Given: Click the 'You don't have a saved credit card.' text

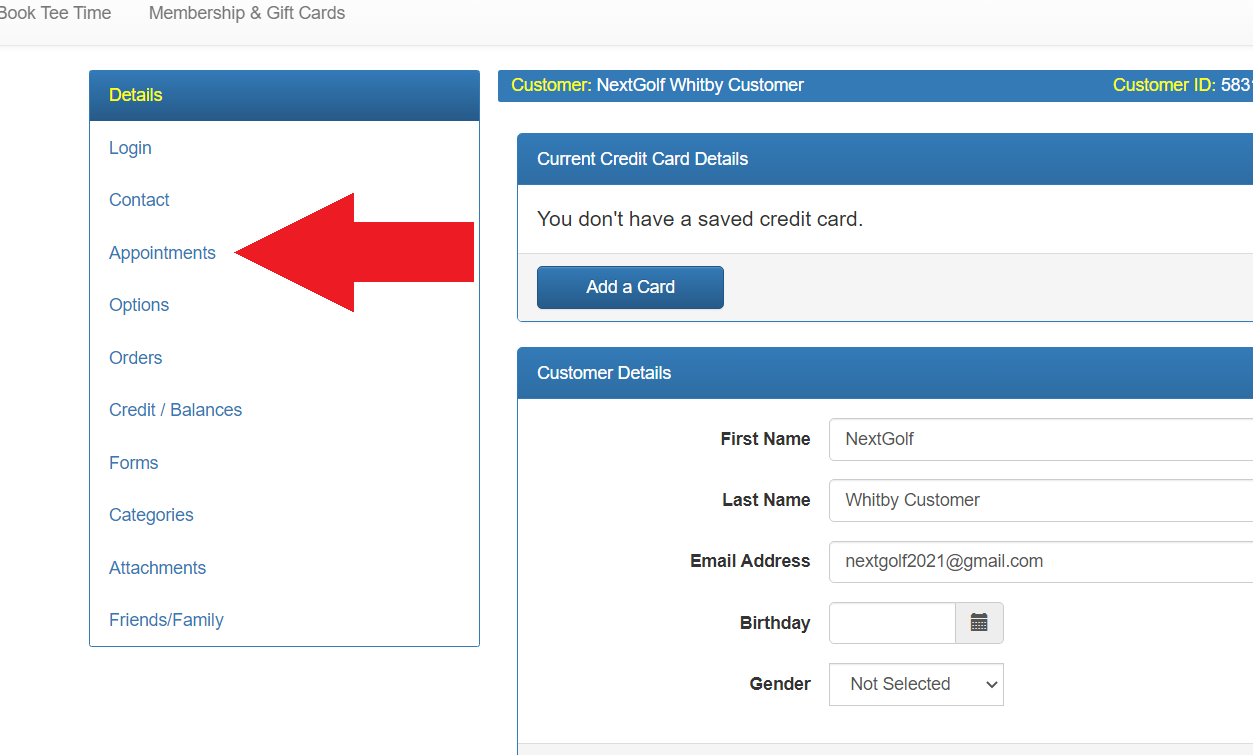Looking at the screenshot, I should [700, 219].
